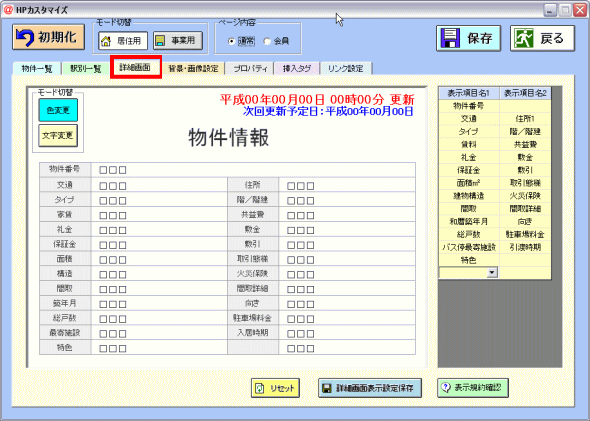590x421 pixels.
Task: Switch to 背景・画像設定 tab
Action: 193,69
